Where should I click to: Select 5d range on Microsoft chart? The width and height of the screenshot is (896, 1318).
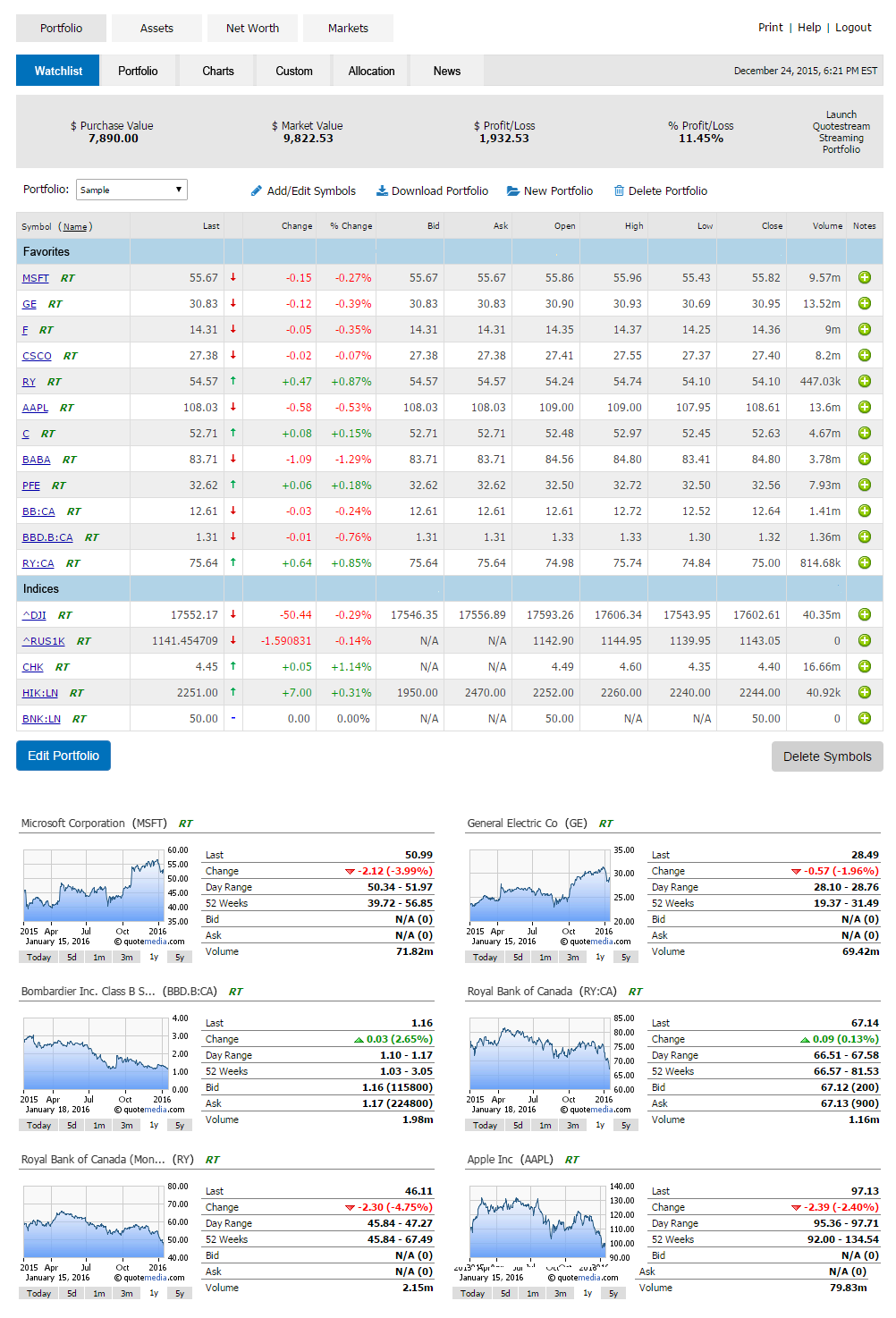click(72, 958)
